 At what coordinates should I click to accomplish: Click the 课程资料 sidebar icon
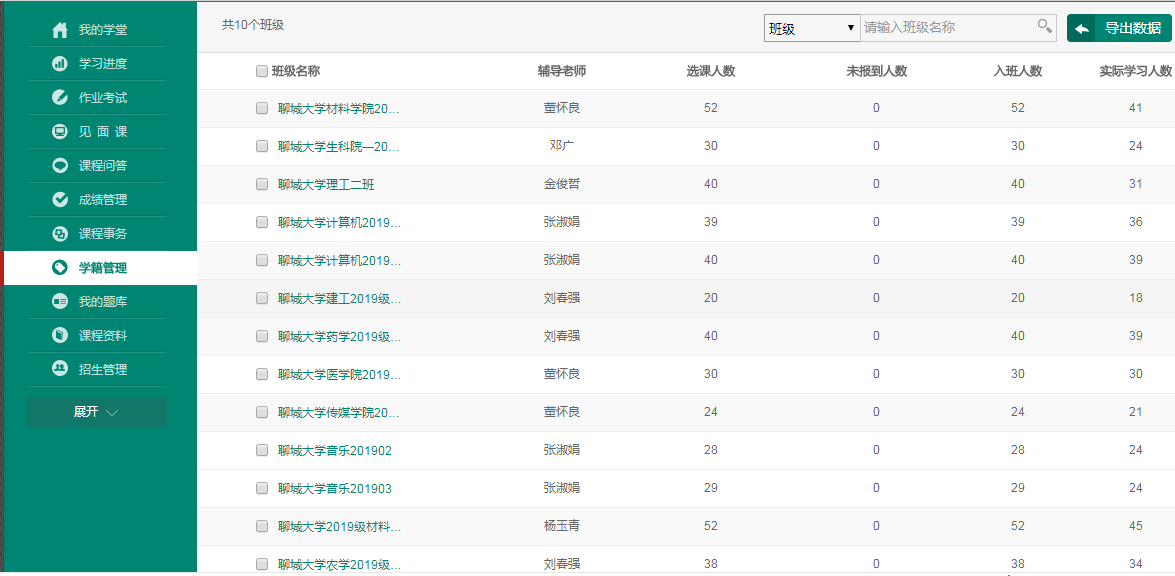click(60, 336)
